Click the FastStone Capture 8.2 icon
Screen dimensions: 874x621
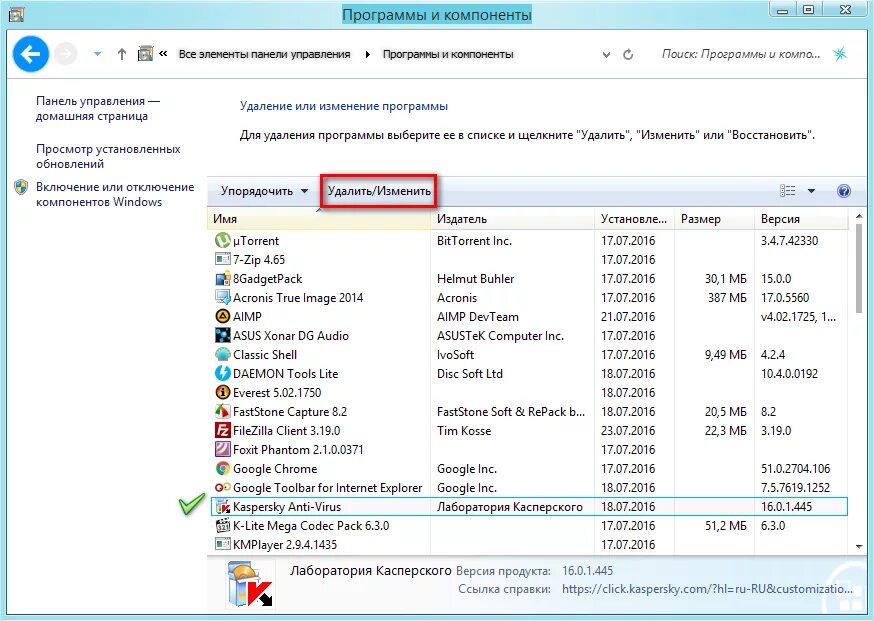222,411
